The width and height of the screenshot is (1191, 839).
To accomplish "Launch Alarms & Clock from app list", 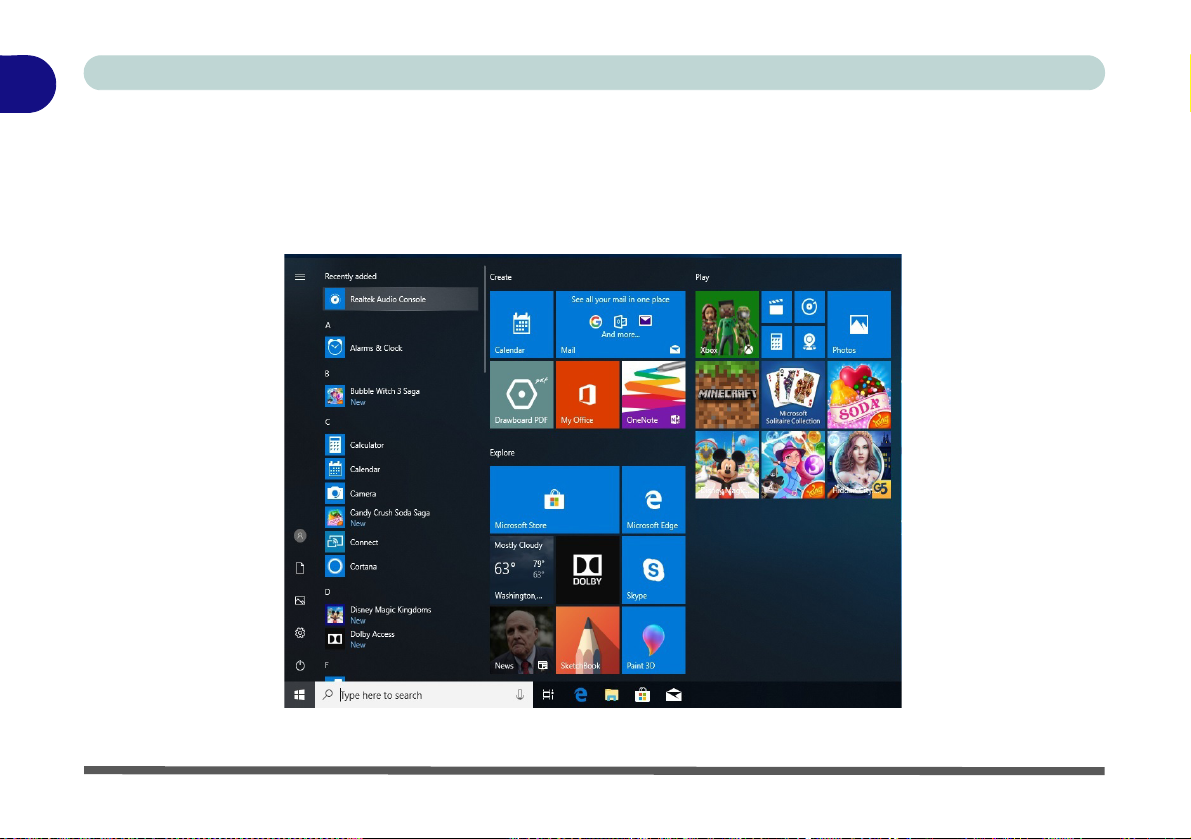I will pyautogui.click(x=401, y=348).
